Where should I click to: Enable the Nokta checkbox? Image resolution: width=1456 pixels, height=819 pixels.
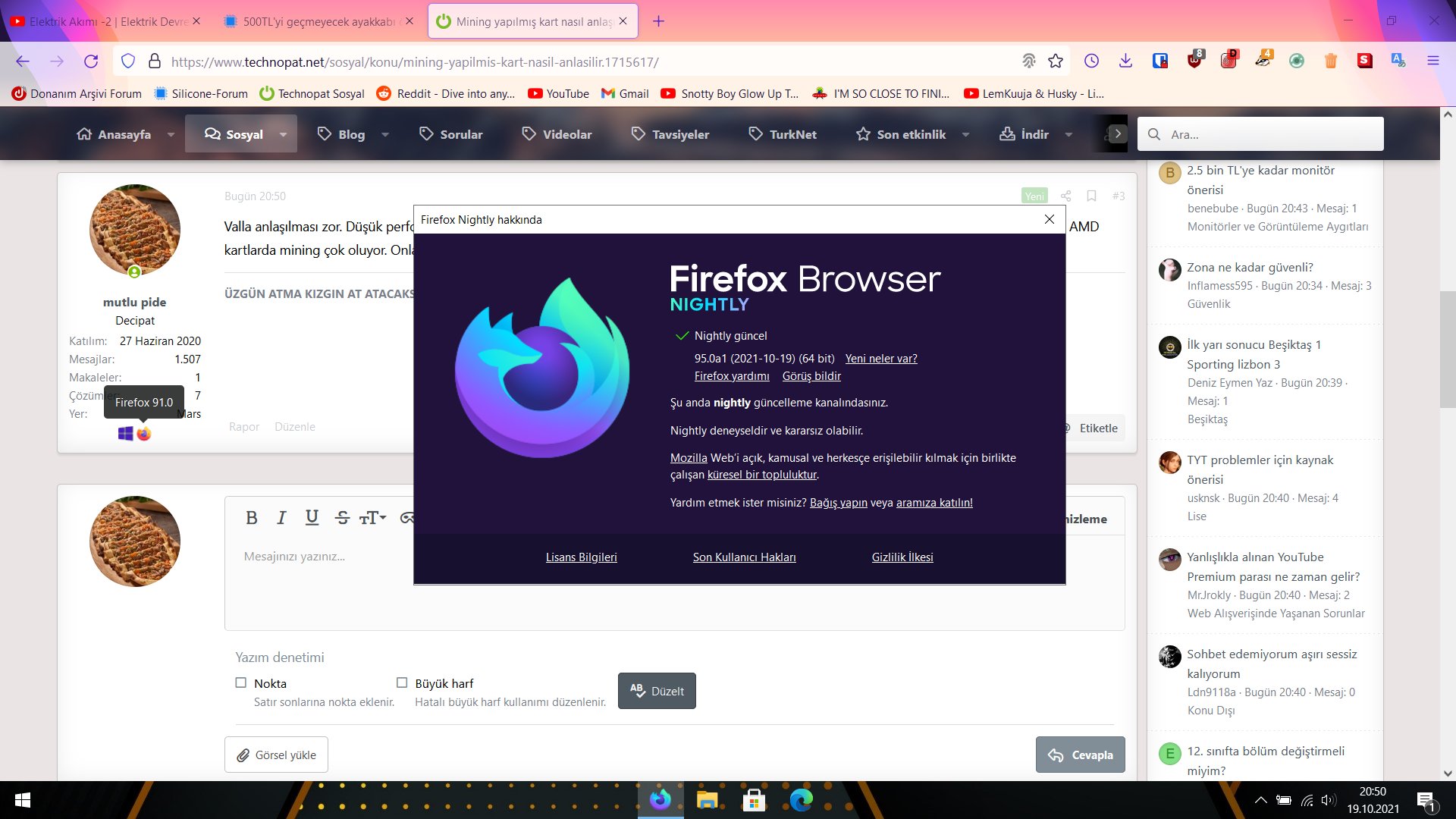pyautogui.click(x=241, y=682)
